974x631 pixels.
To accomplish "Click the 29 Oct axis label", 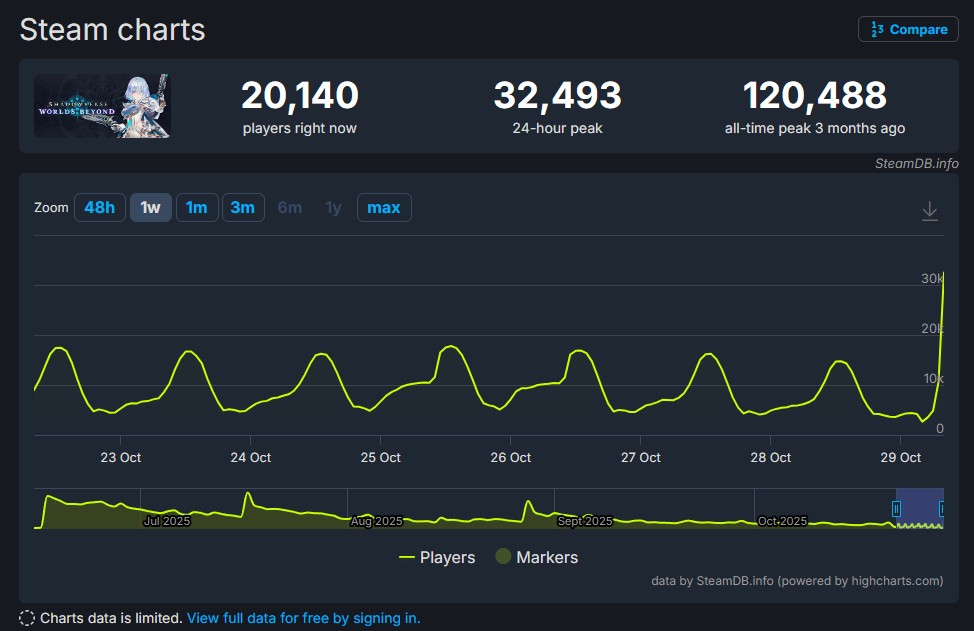I will tap(900, 457).
